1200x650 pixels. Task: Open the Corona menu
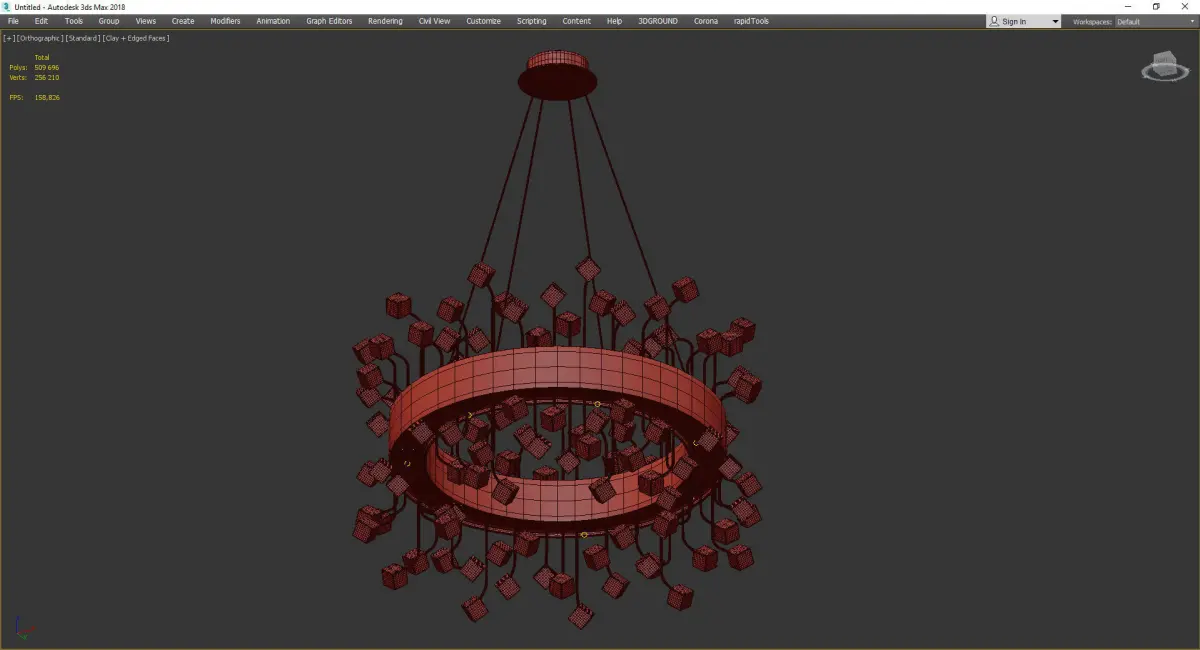706,21
